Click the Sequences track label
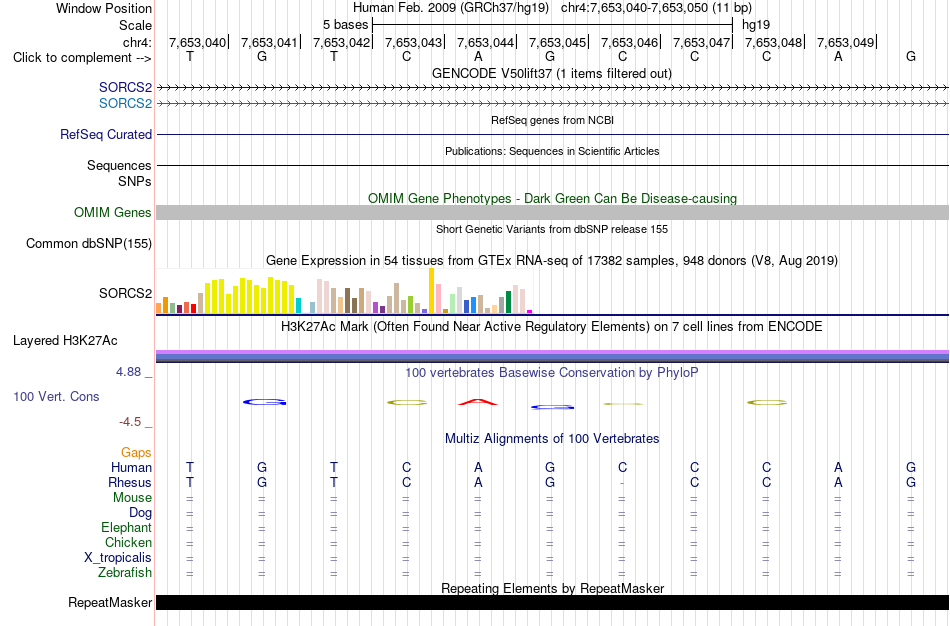The height and width of the screenshot is (626, 950). pos(119,165)
